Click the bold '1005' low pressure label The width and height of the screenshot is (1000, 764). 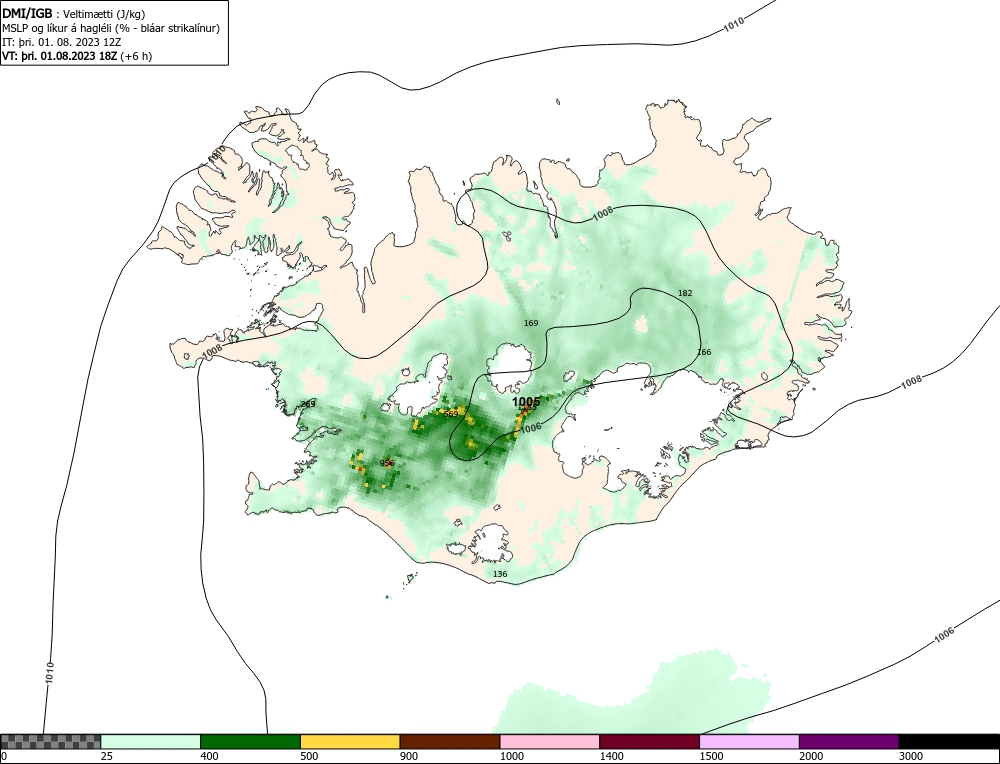[526, 402]
